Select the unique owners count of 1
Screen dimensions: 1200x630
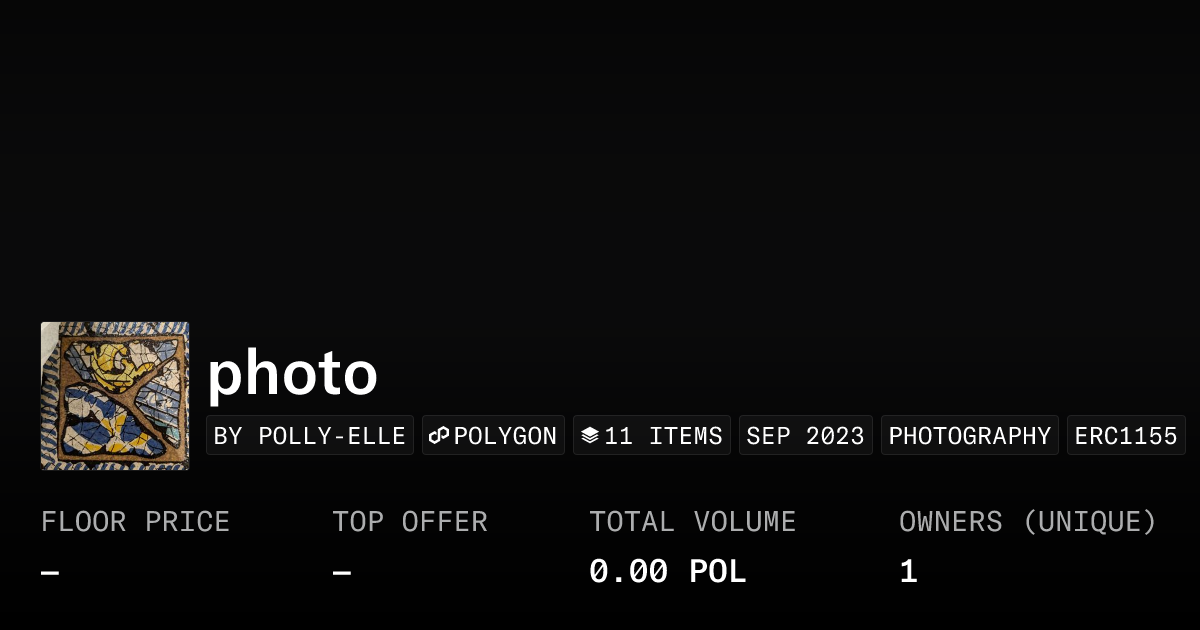point(908,572)
